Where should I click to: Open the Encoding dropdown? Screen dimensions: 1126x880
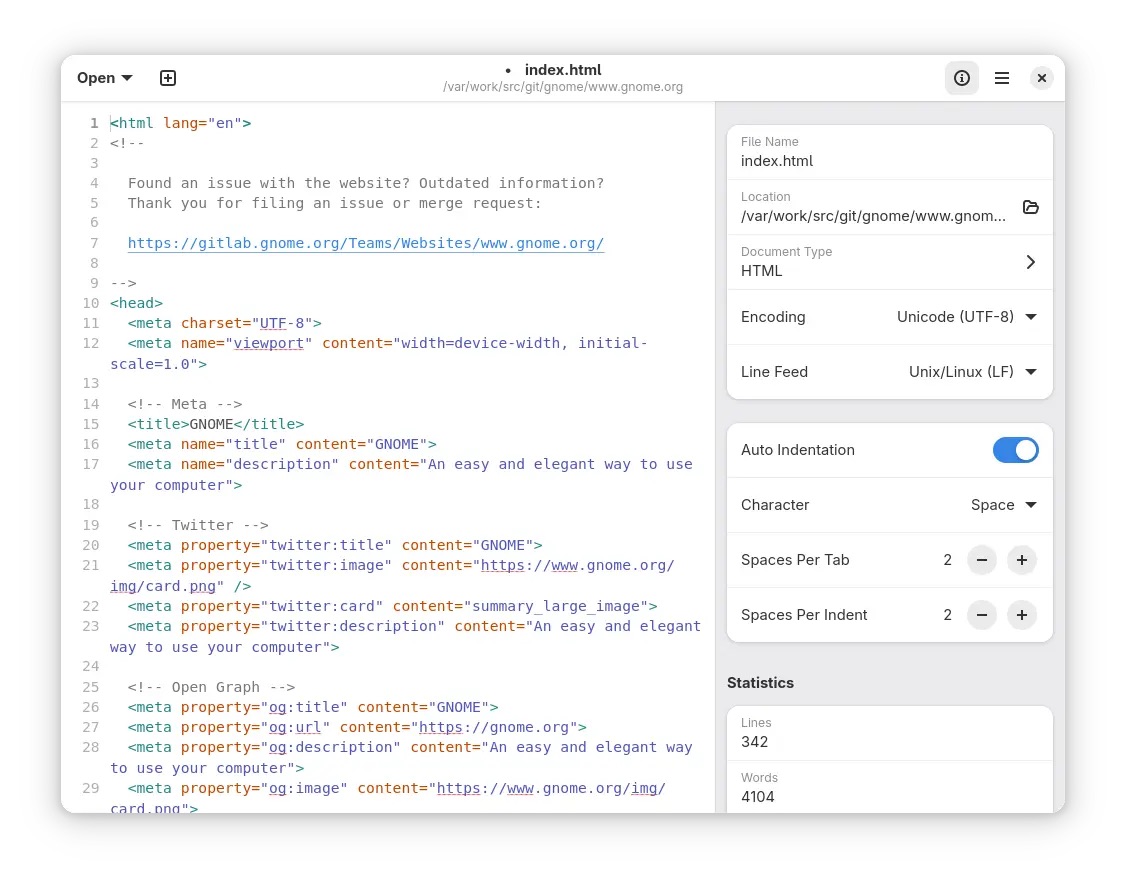coord(967,317)
